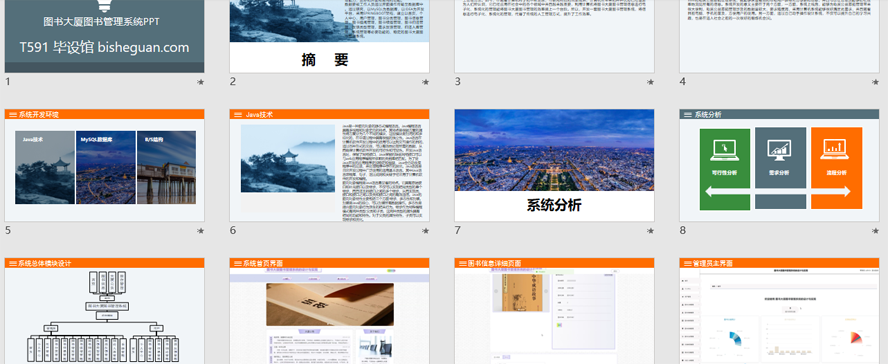The image size is (888, 364).
Task: Select the 摘要 slide thumbnail
Action: coord(329,36)
